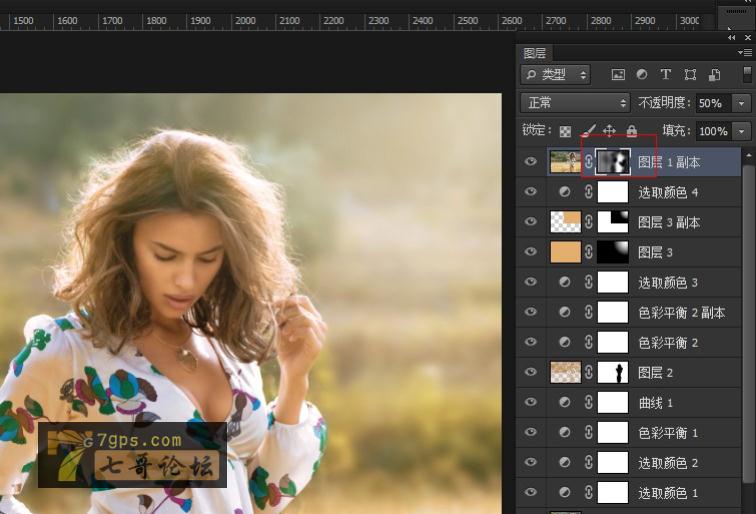756x514 pixels.
Task: Toggle visibility of 图层 2
Action: (x=530, y=371)
